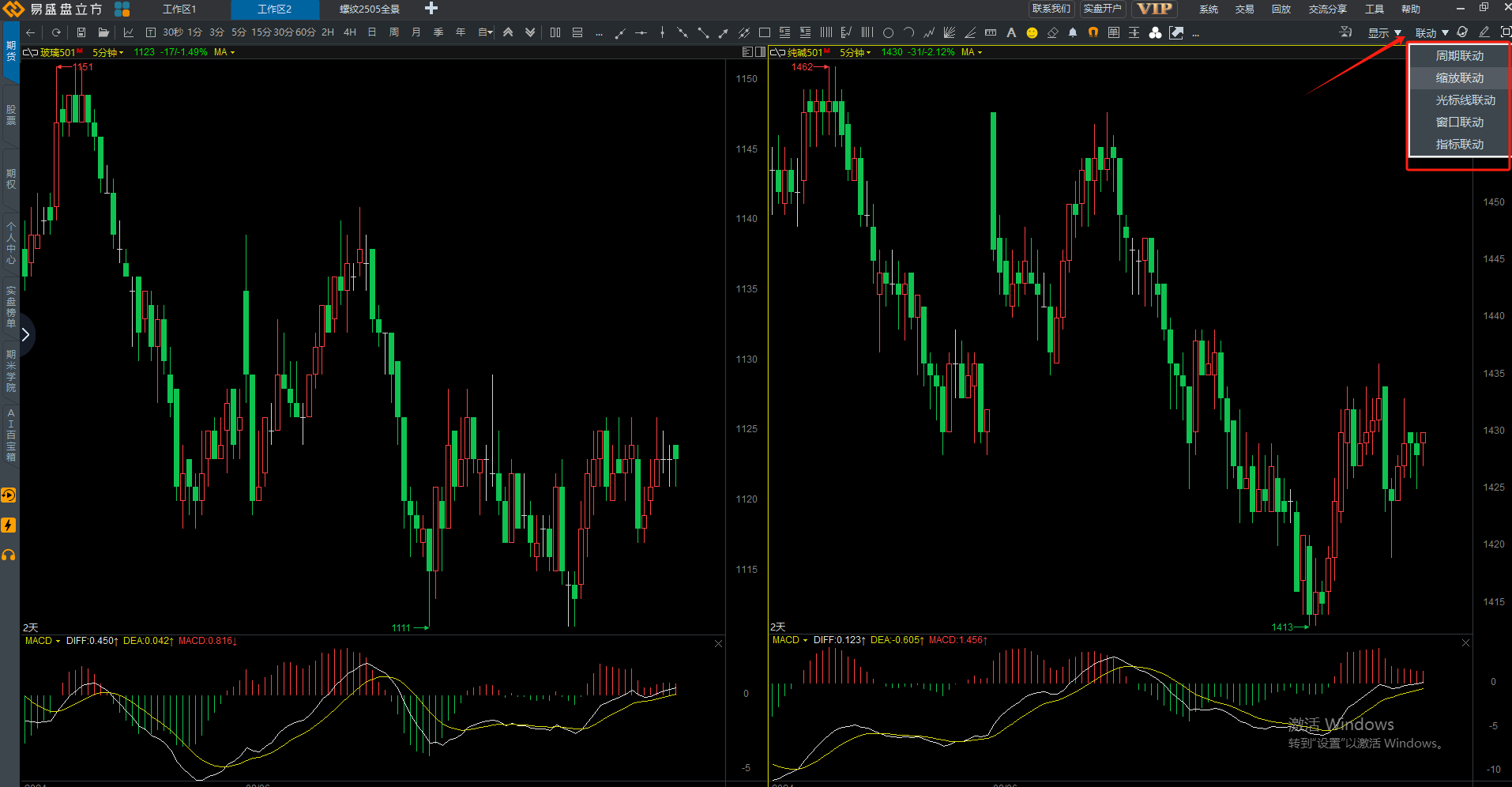This screenshot has width=1512, height=787.
Task: Click the three-circles cluster icon
Action: pyautogui.click(x=1155, y=32)
